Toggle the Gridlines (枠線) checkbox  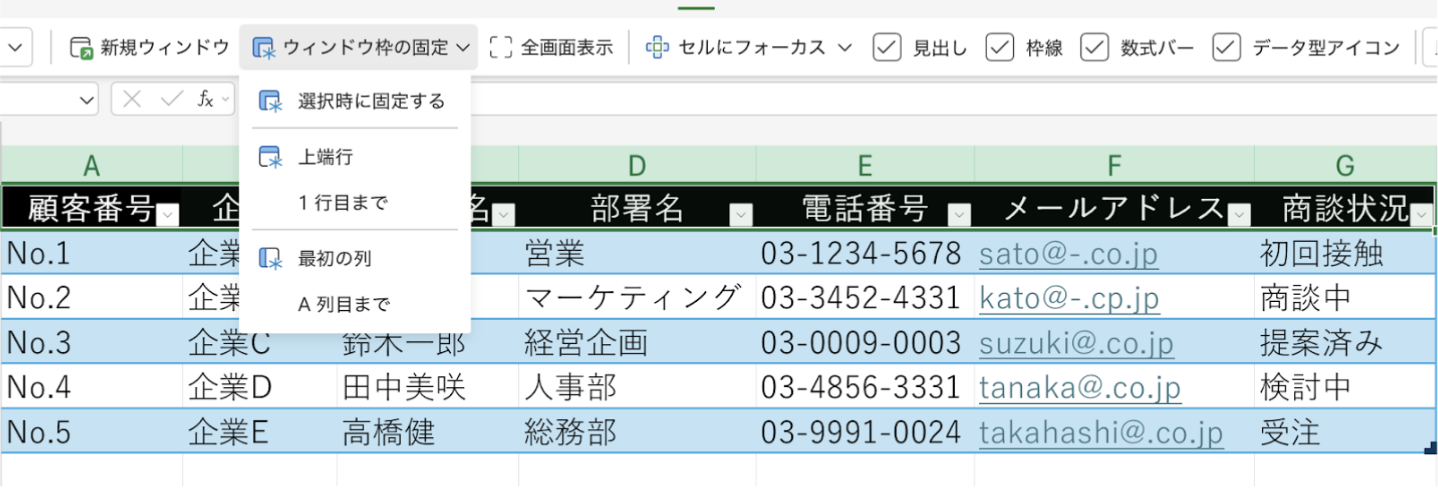[x=1000, y=47]
